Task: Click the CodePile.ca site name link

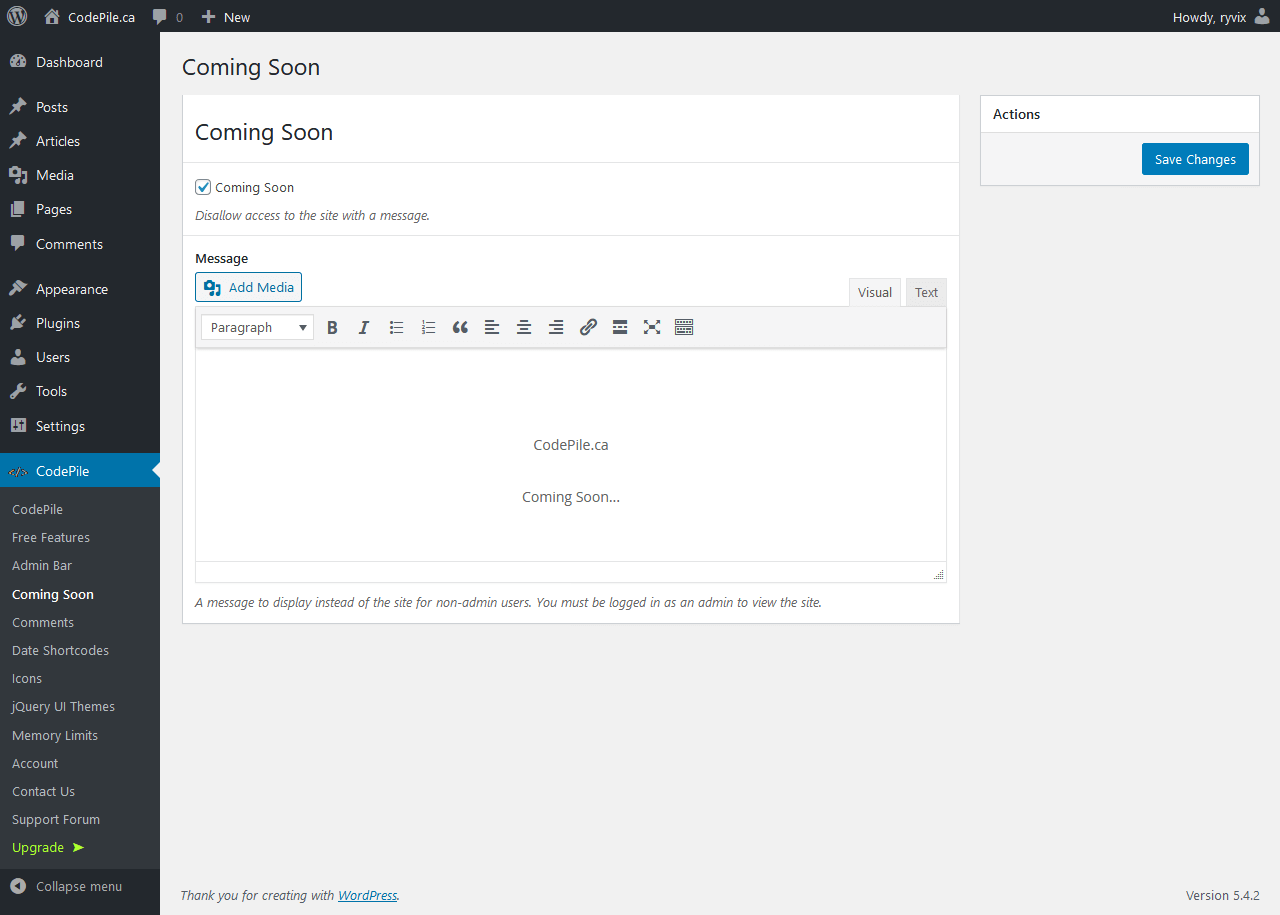Action: [101, 17]
